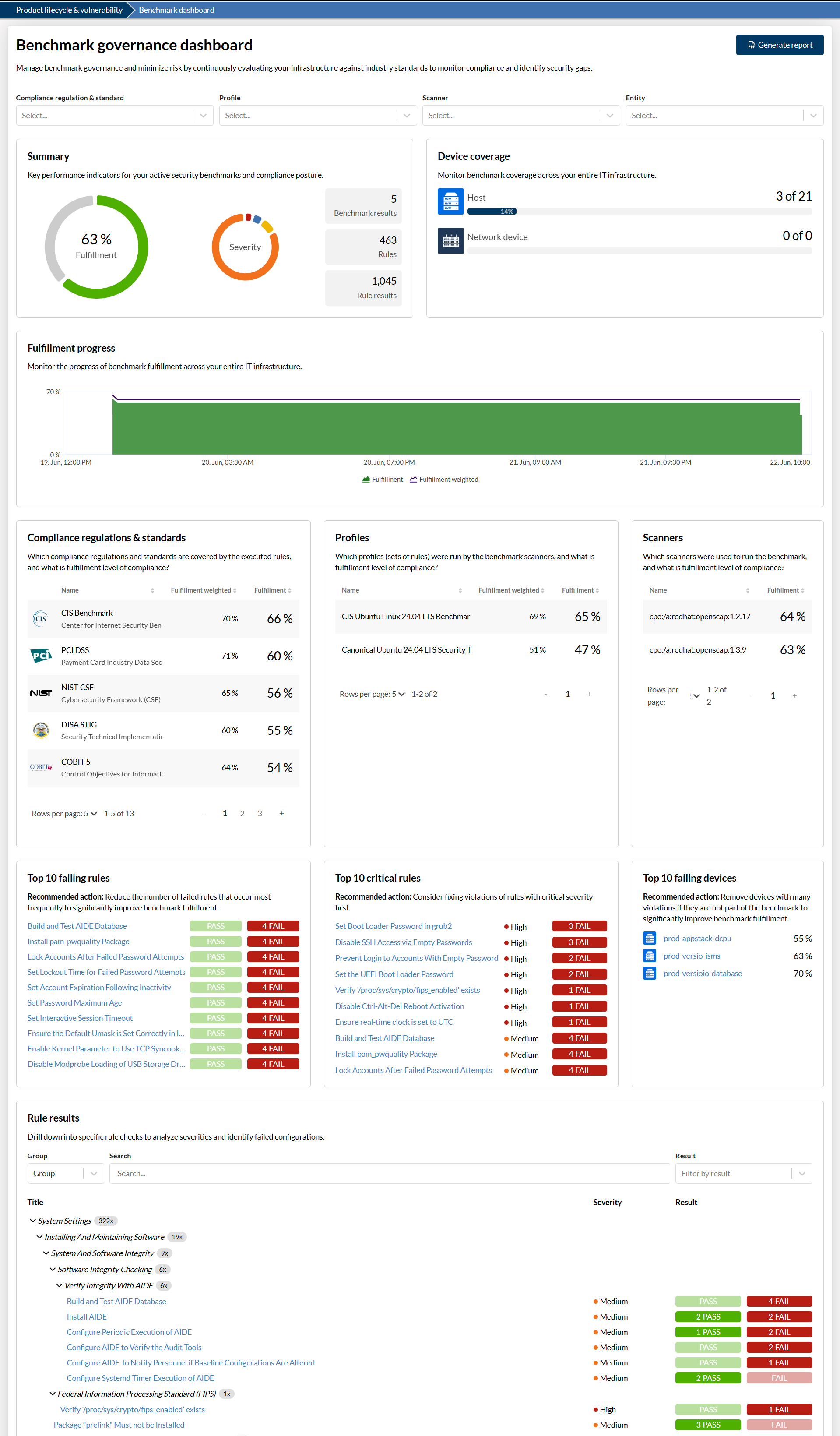
Task: Click the Host device server icon
Action: [x=450, y=201]
